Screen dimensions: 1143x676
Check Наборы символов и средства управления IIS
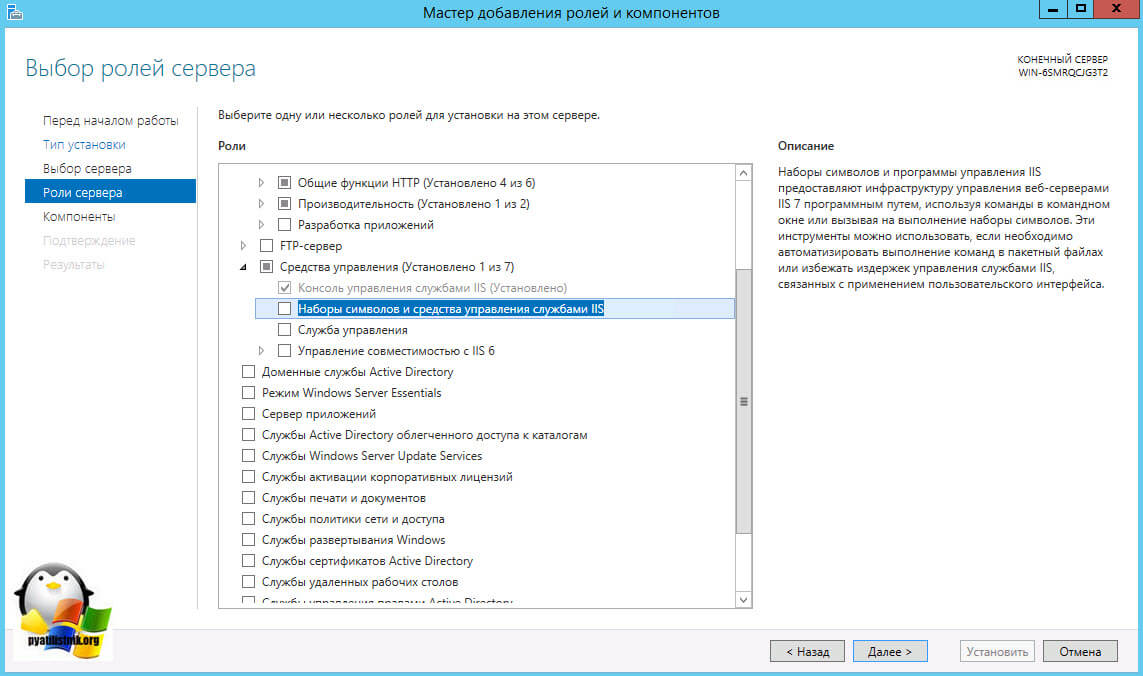[x=284, y=308]
